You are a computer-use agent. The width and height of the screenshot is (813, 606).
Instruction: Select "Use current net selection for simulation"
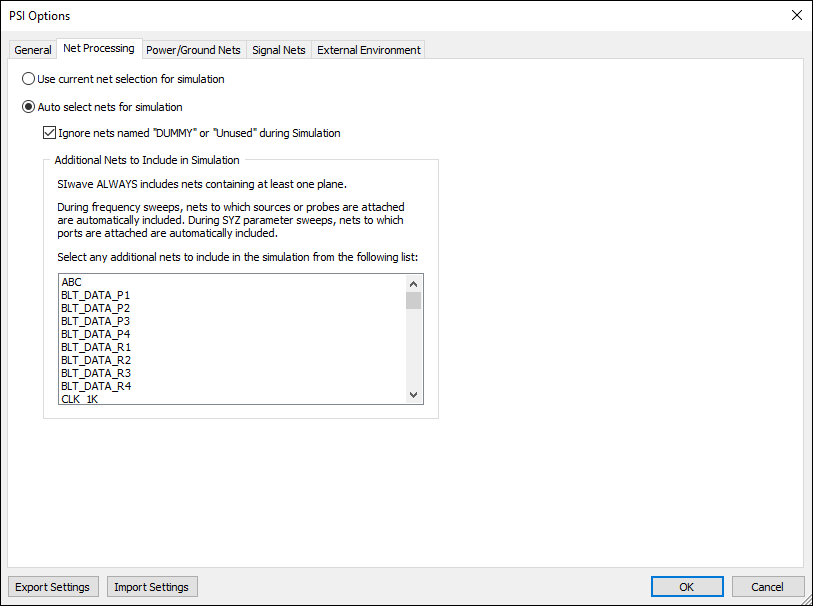coord(28,79)
